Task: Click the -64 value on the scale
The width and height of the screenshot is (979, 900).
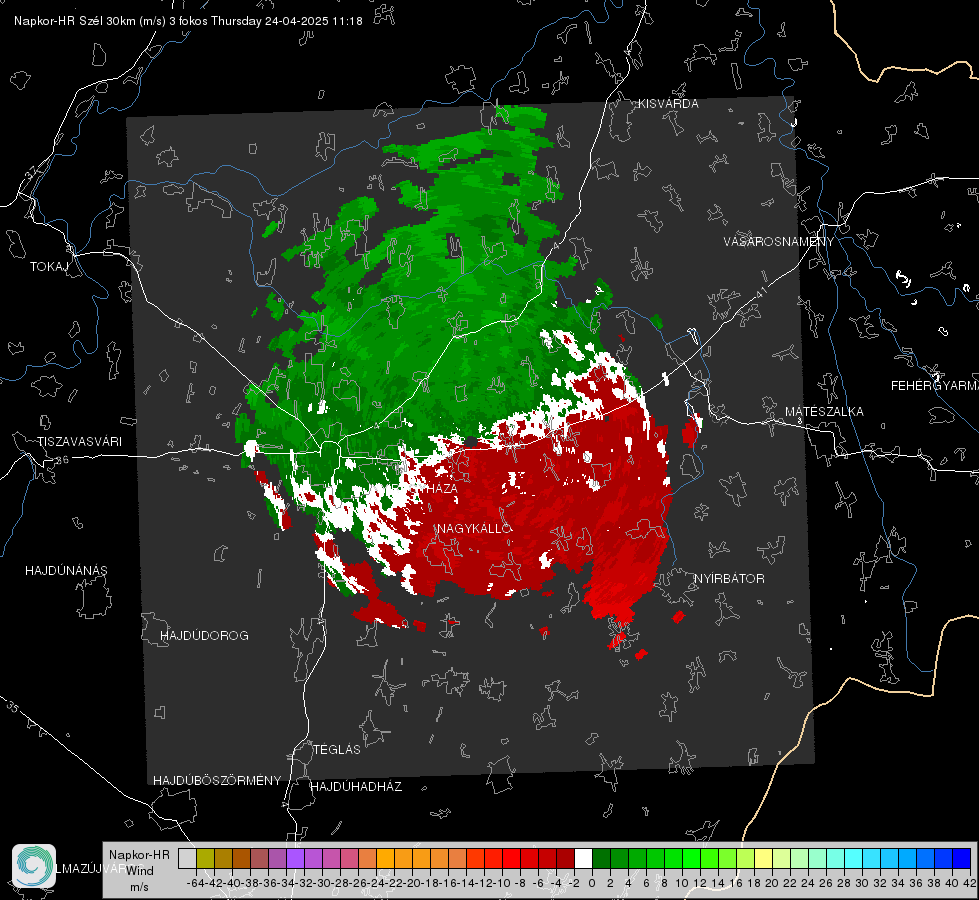Action: click(x=195, y=883)
